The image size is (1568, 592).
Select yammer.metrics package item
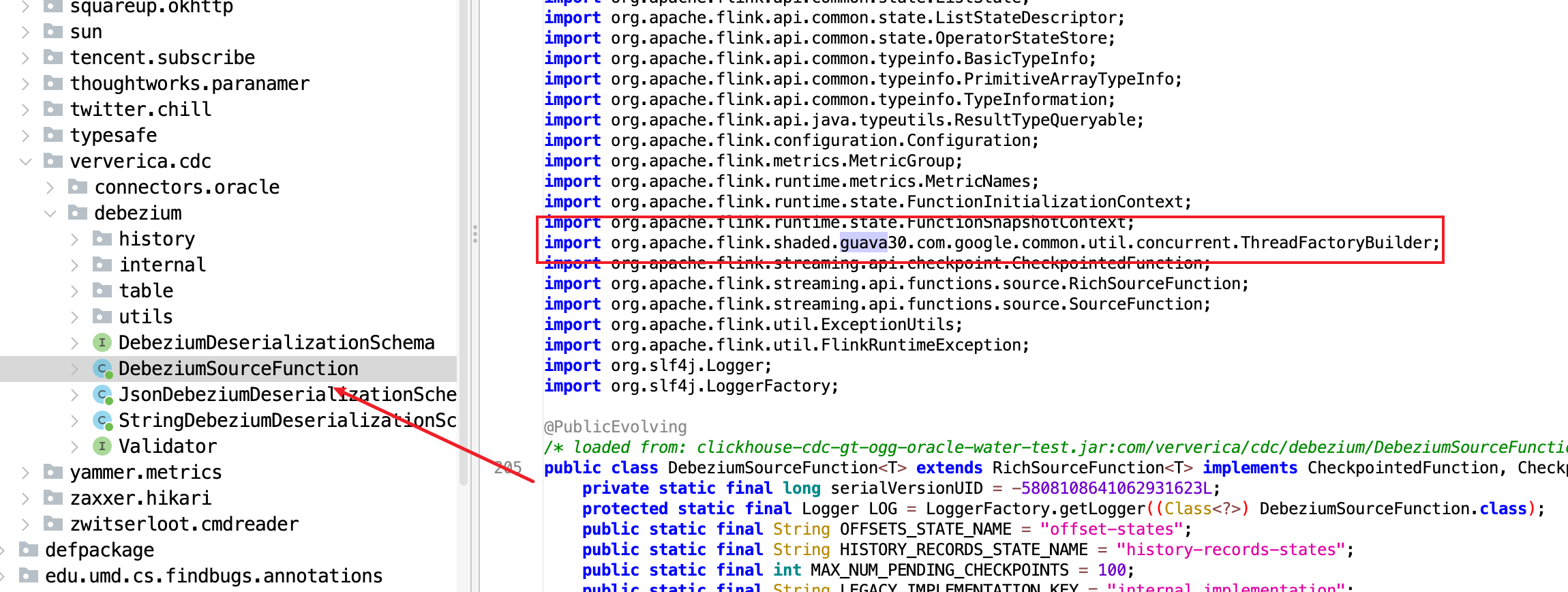coord(145,473)
